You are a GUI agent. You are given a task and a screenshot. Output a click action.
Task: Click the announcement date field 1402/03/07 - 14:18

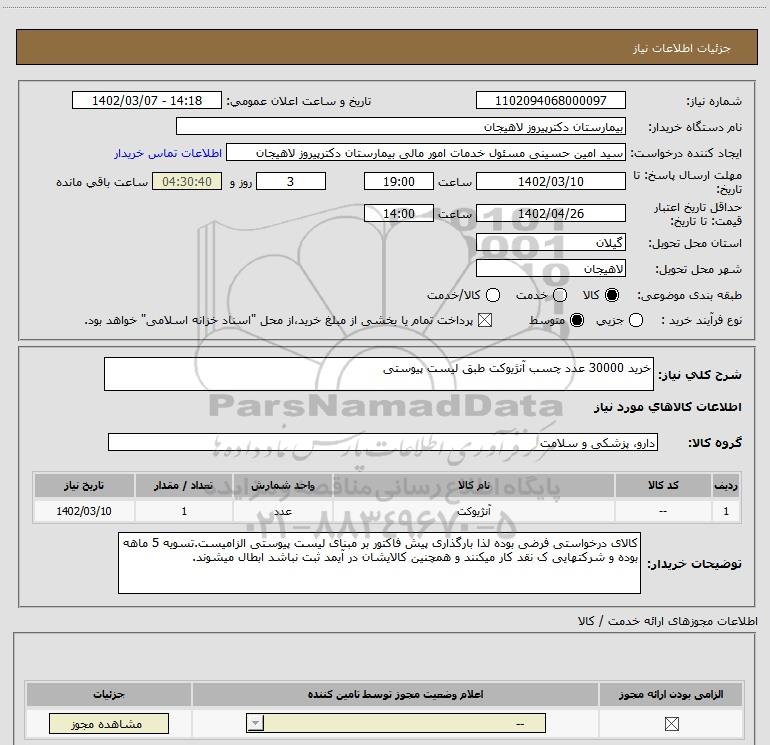147,100
